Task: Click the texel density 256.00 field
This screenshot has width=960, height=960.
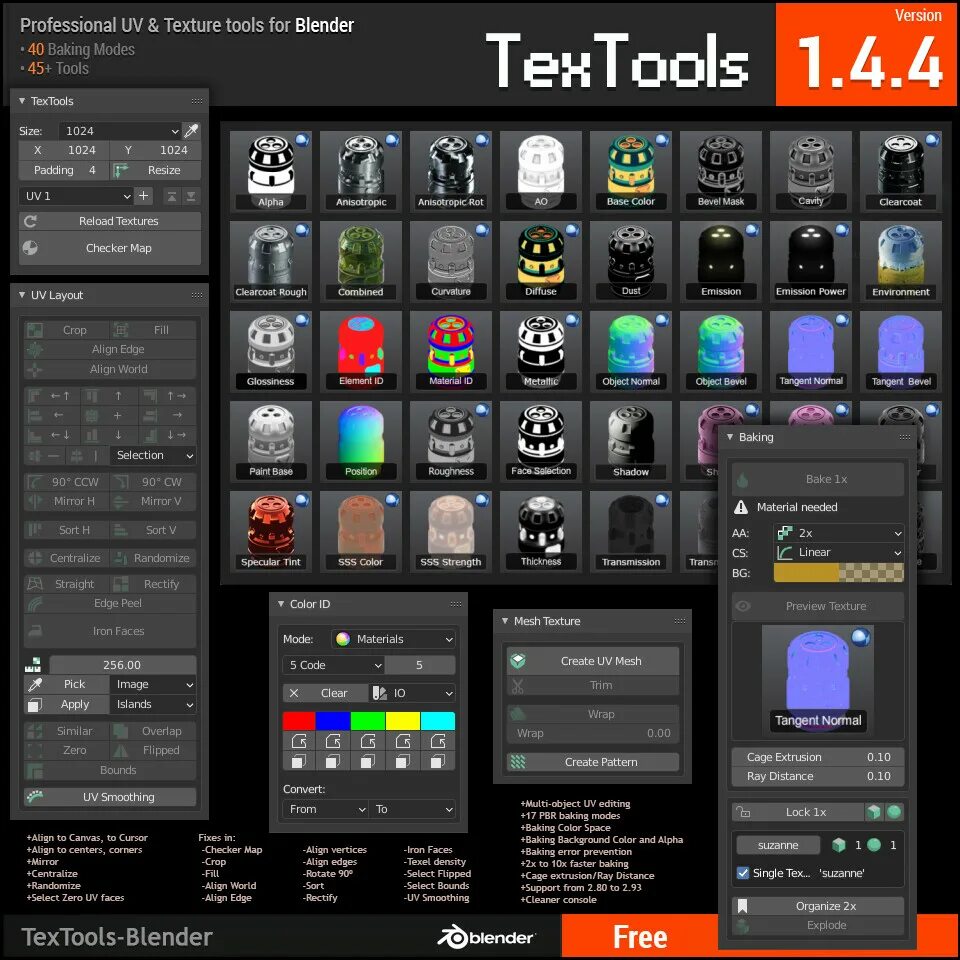Action: [x=122, y=664]
